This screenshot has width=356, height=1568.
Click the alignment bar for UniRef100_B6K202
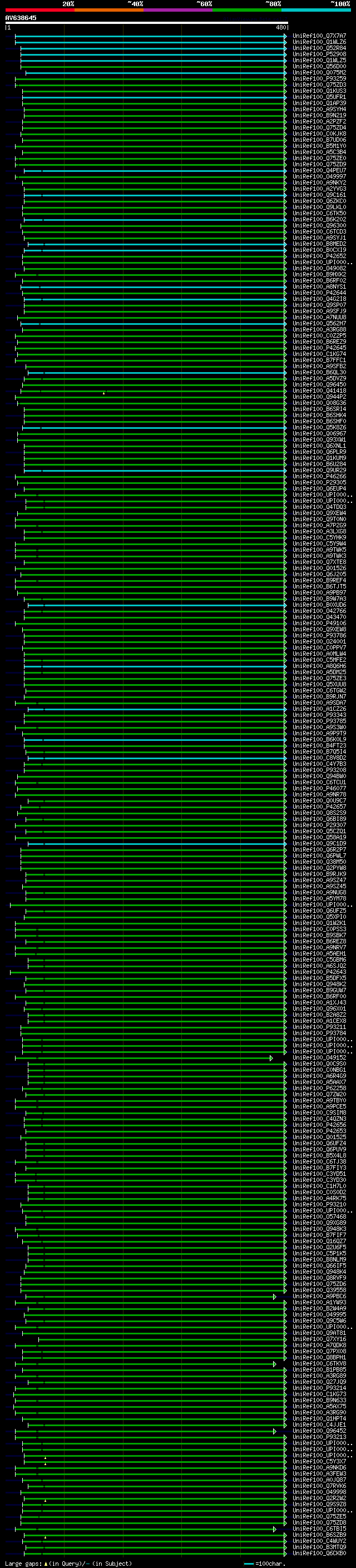155,220
